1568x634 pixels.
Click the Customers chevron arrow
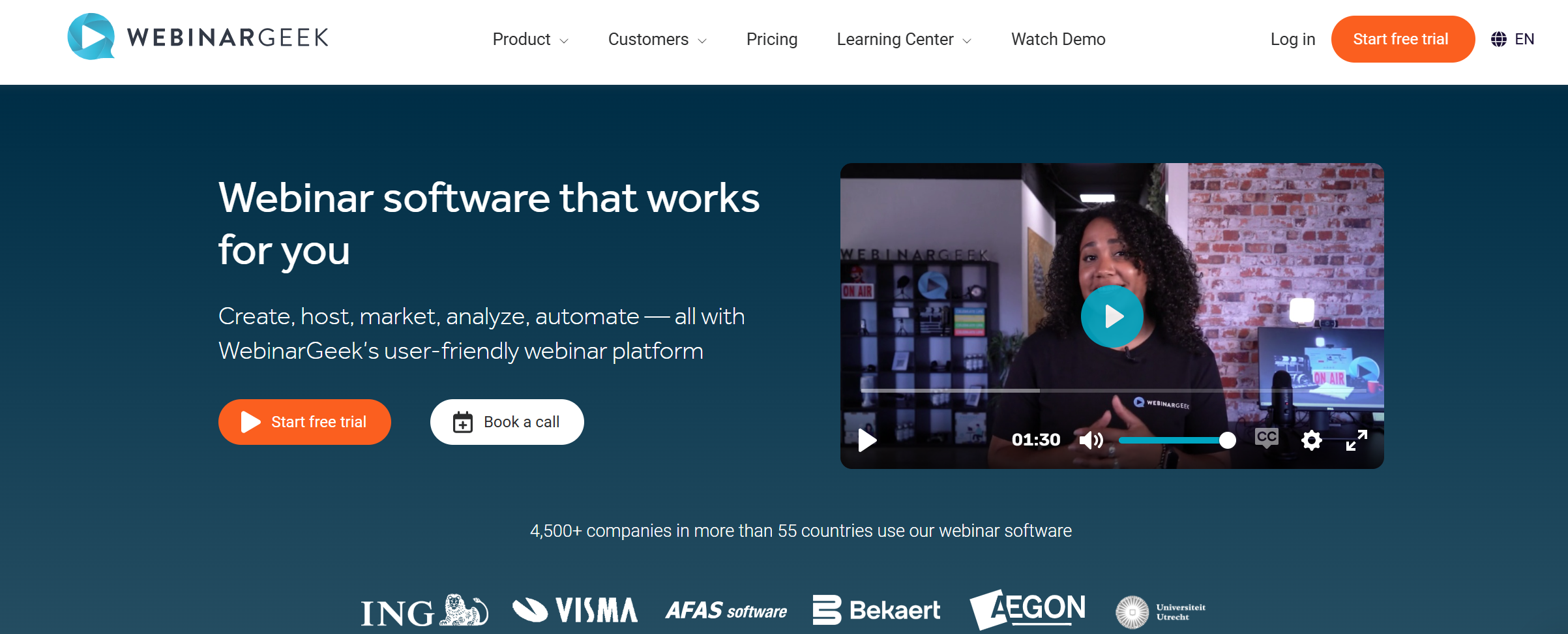pos(702,41)
